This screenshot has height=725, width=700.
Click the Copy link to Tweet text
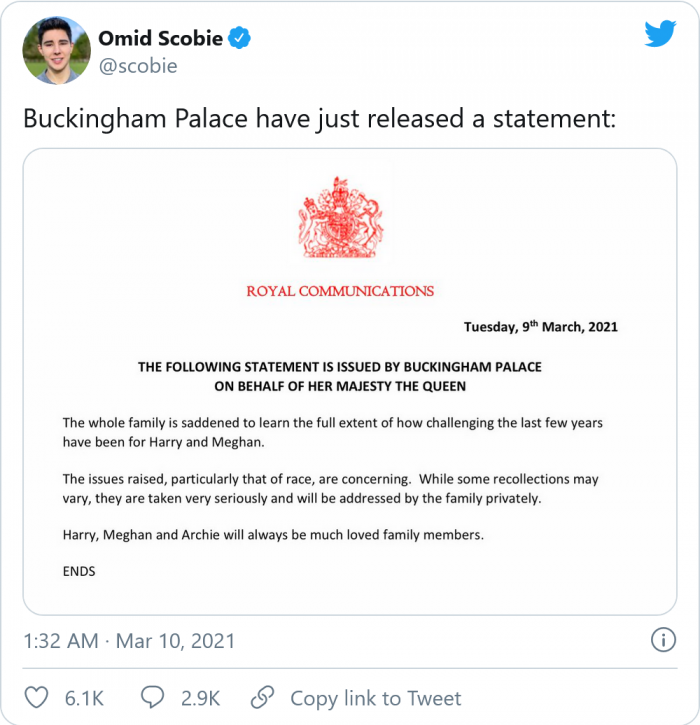(376, 698)
